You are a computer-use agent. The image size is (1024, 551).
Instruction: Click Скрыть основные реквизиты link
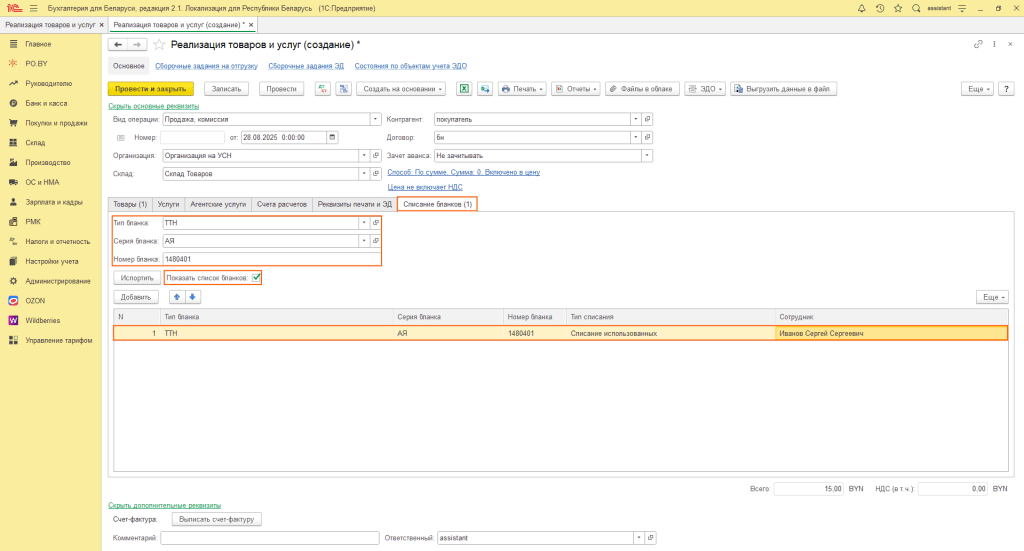coord(153,106)
